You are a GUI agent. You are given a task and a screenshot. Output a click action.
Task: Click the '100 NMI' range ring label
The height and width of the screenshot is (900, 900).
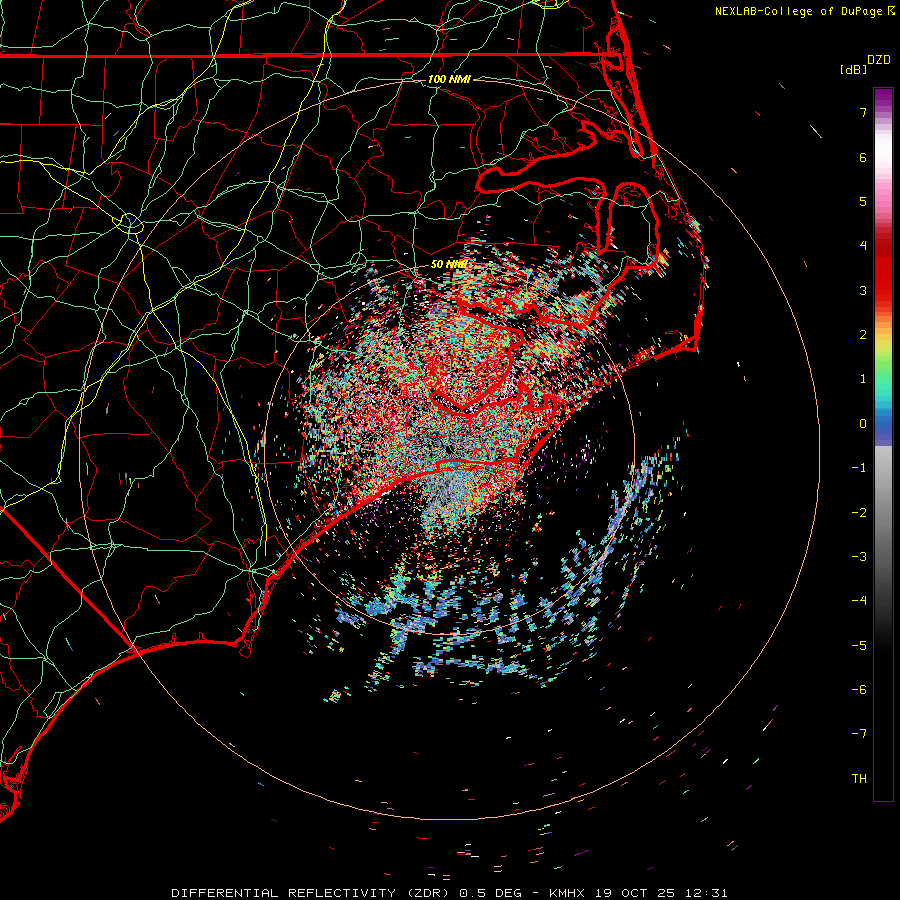pyautogui.click(x=449, y=79)
